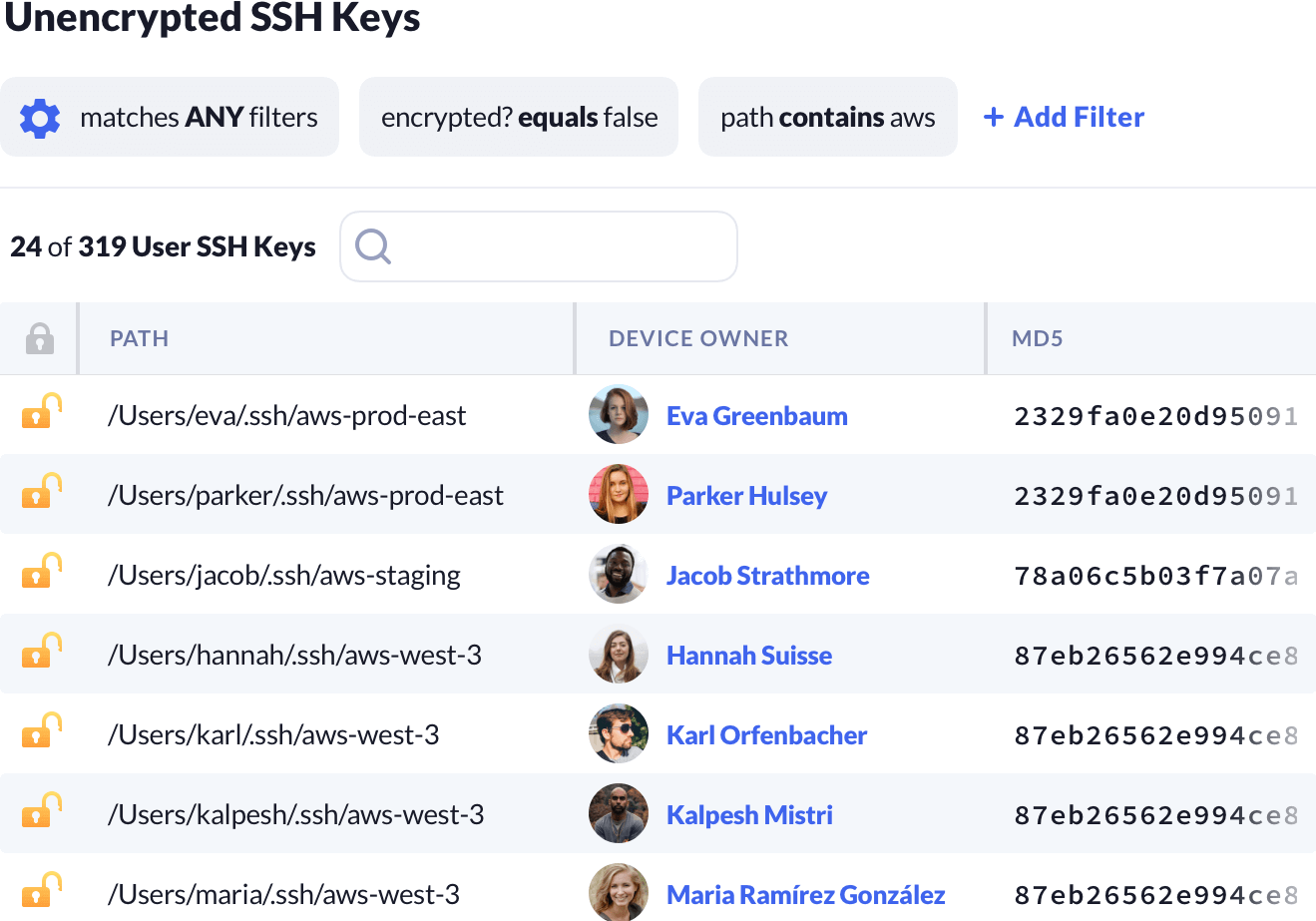Image resolution: width=1316 pixels, height=921 pixels.
Task: Click the Add Filter button
Action: click(1064, 118)
